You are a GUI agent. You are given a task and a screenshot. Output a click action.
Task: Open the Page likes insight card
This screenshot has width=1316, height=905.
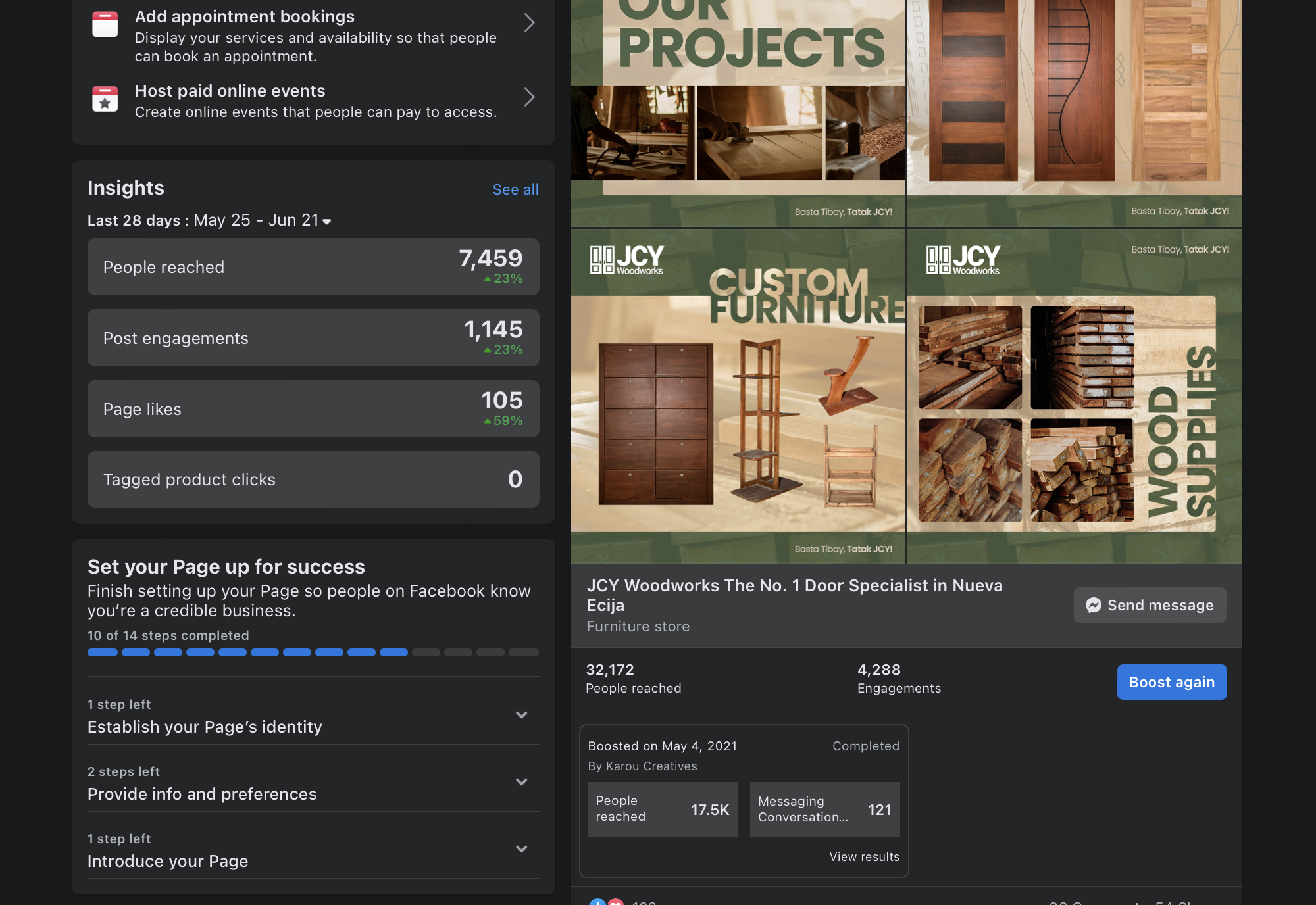click(x=313, y=409)
